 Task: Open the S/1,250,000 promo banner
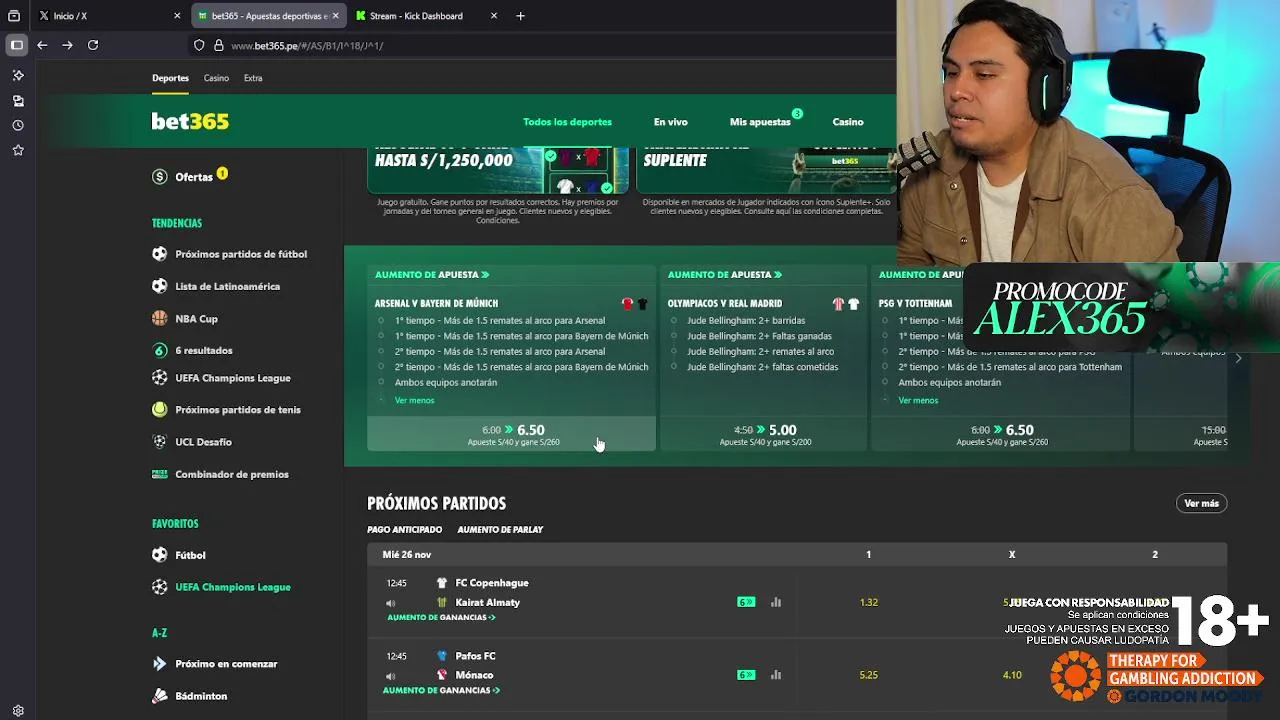pos(498,171)
